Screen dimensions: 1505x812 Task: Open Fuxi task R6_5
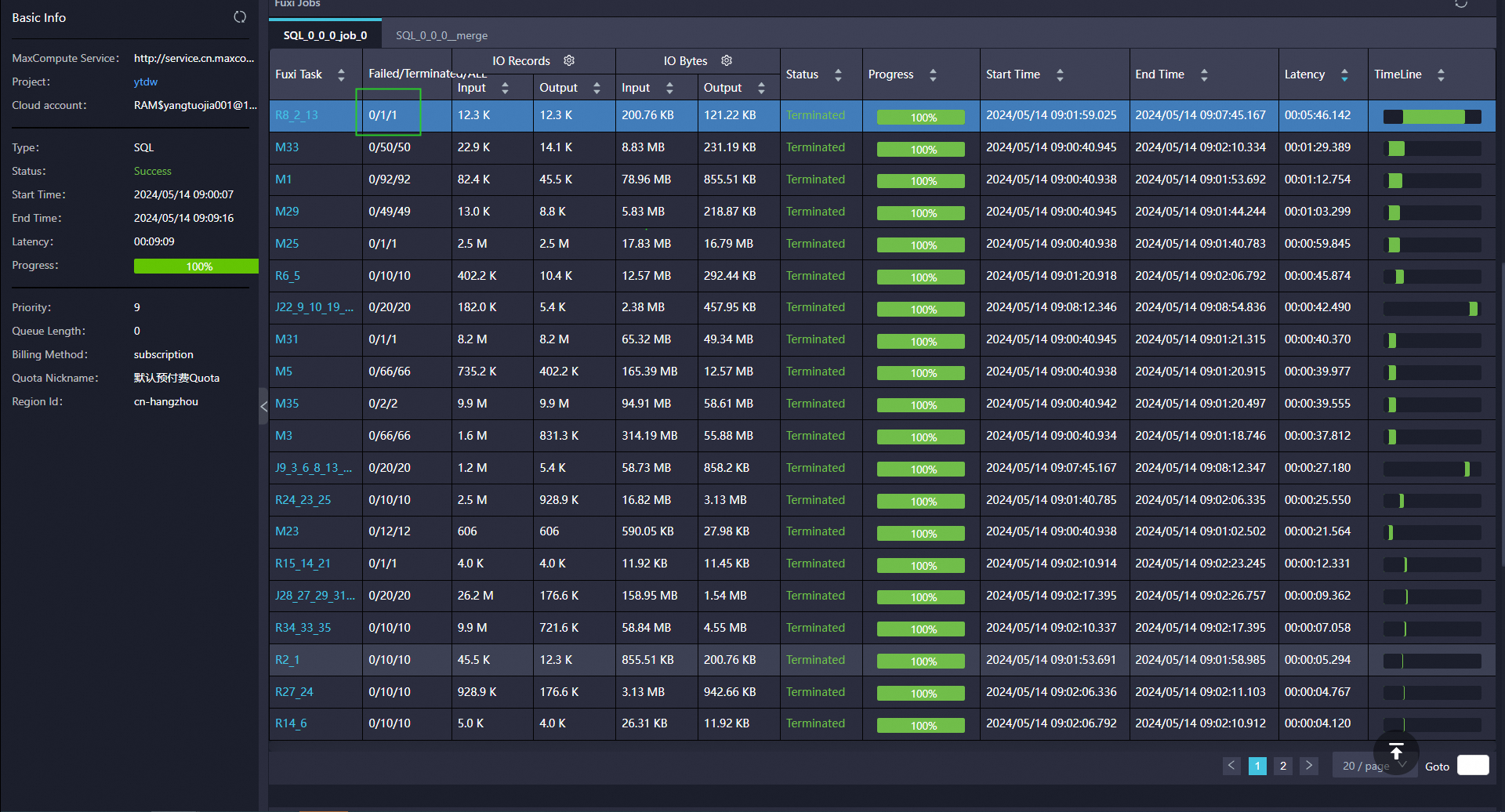[x=288, y=276]
